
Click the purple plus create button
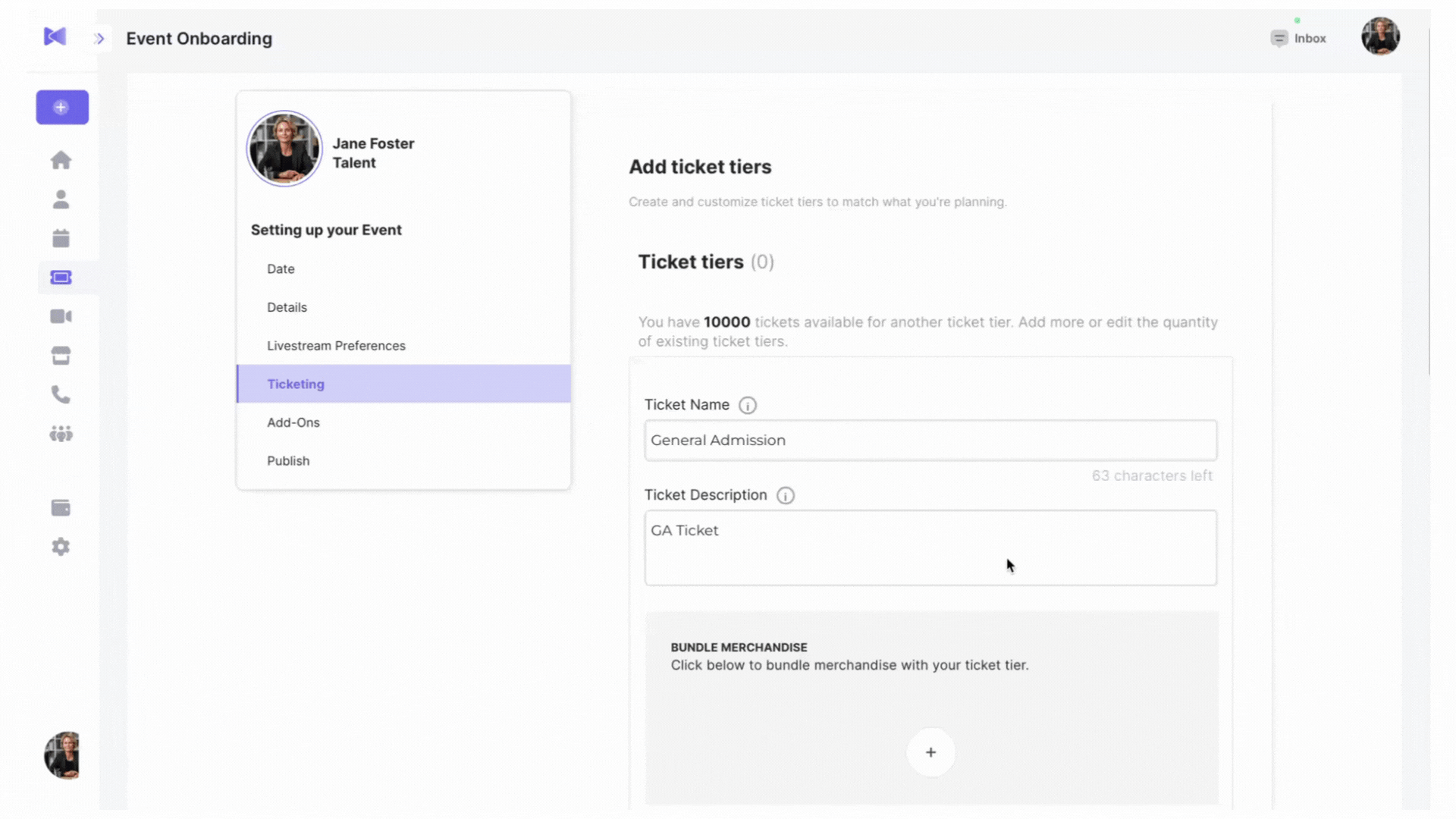[62, 108]
